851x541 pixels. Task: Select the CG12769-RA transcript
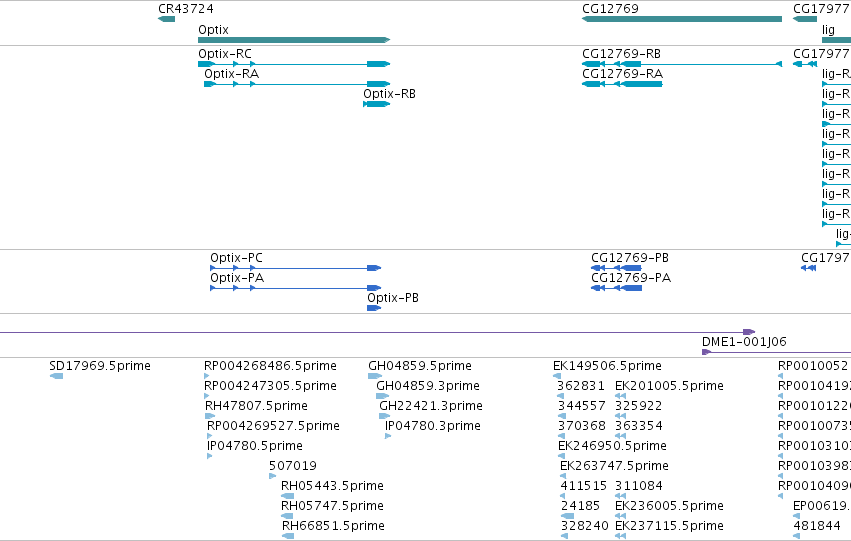(622, 84)
